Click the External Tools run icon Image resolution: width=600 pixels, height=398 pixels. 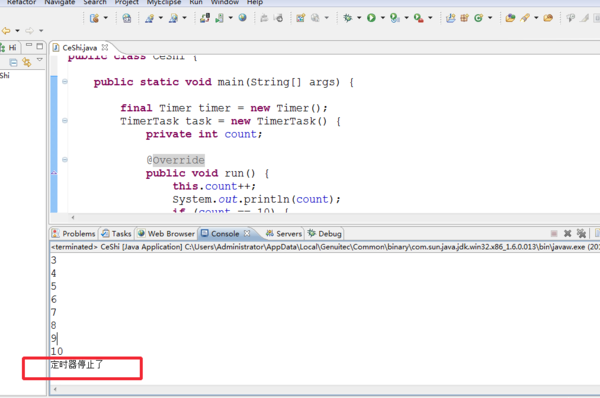click(x=419, y=18)
